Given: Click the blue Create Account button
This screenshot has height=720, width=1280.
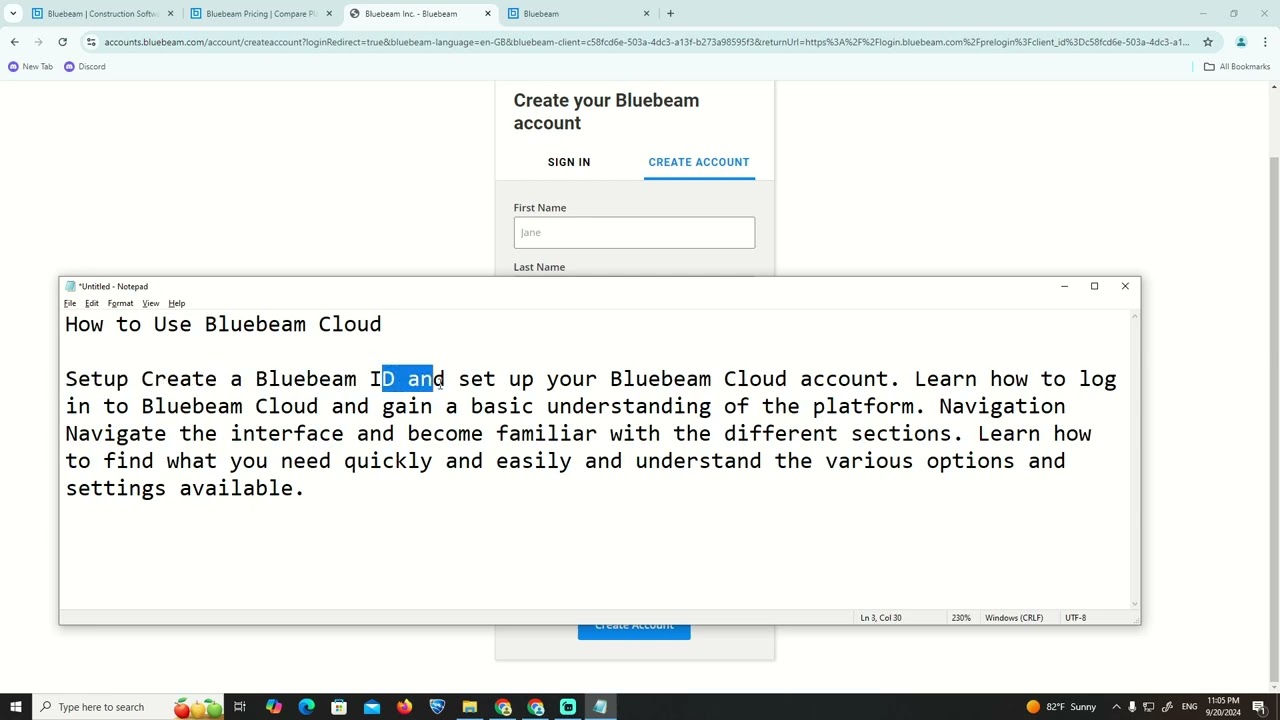Looking at the screenshot, I should tap(634, 628).
